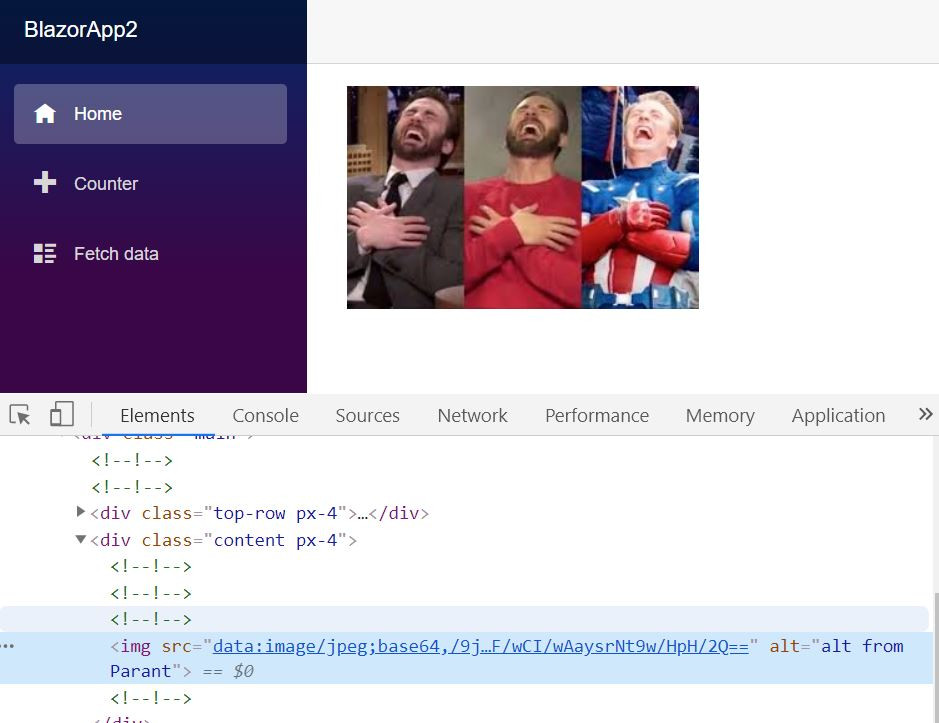
Task: Open the Counter nav link
Action: (150, 183)
